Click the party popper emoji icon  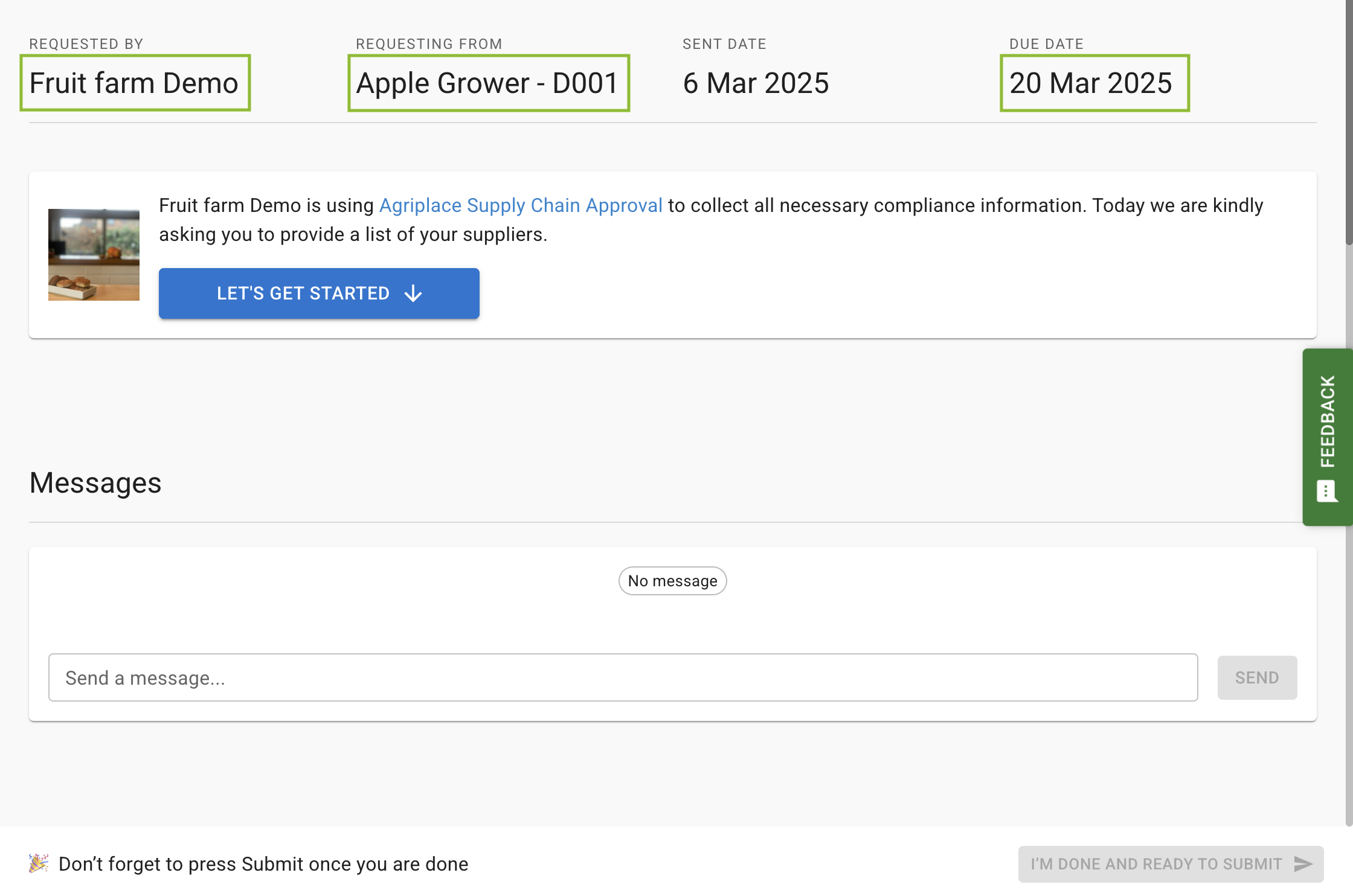coord(39,863)
